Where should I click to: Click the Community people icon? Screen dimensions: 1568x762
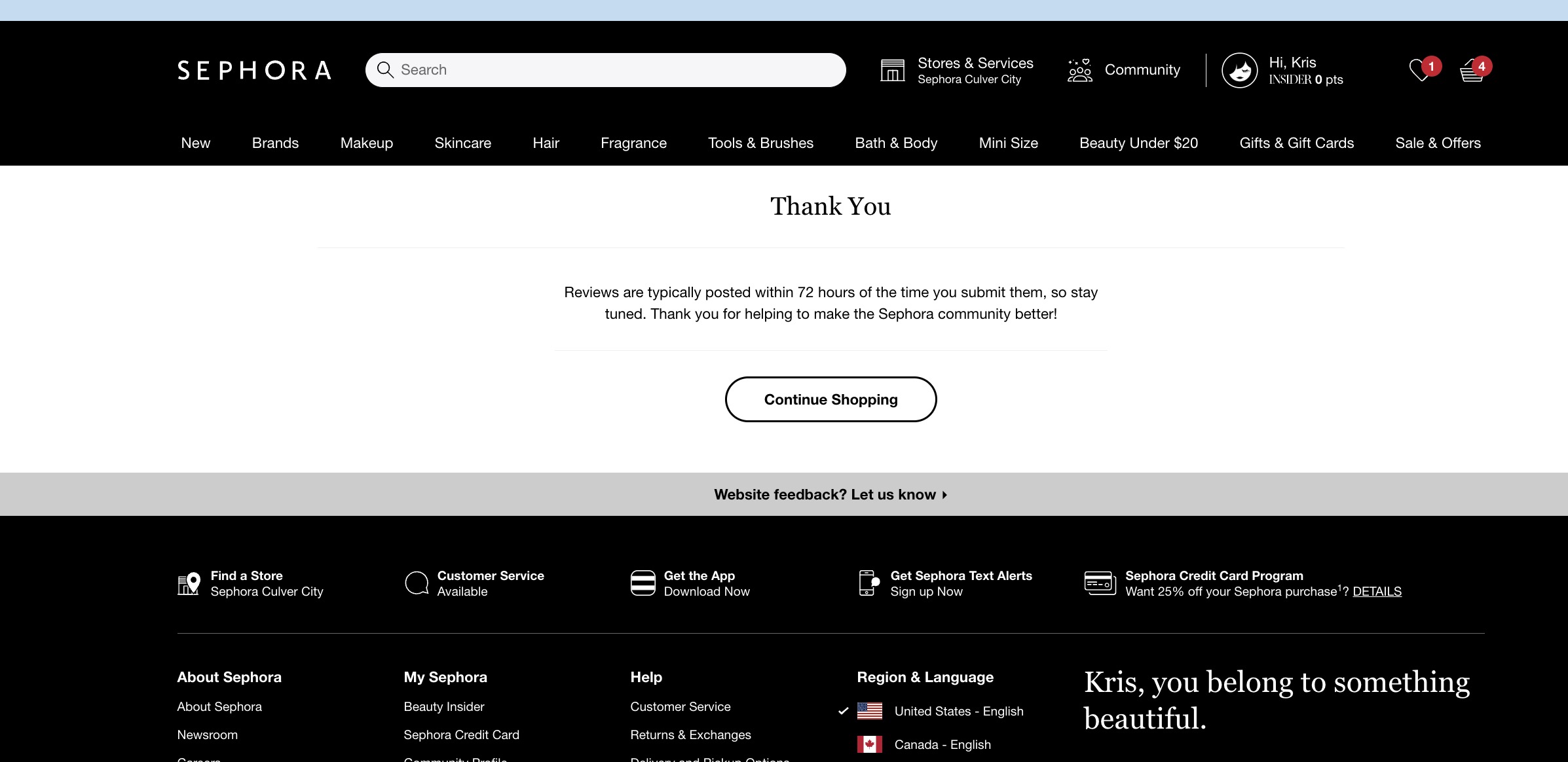[x=1079, y=70]
